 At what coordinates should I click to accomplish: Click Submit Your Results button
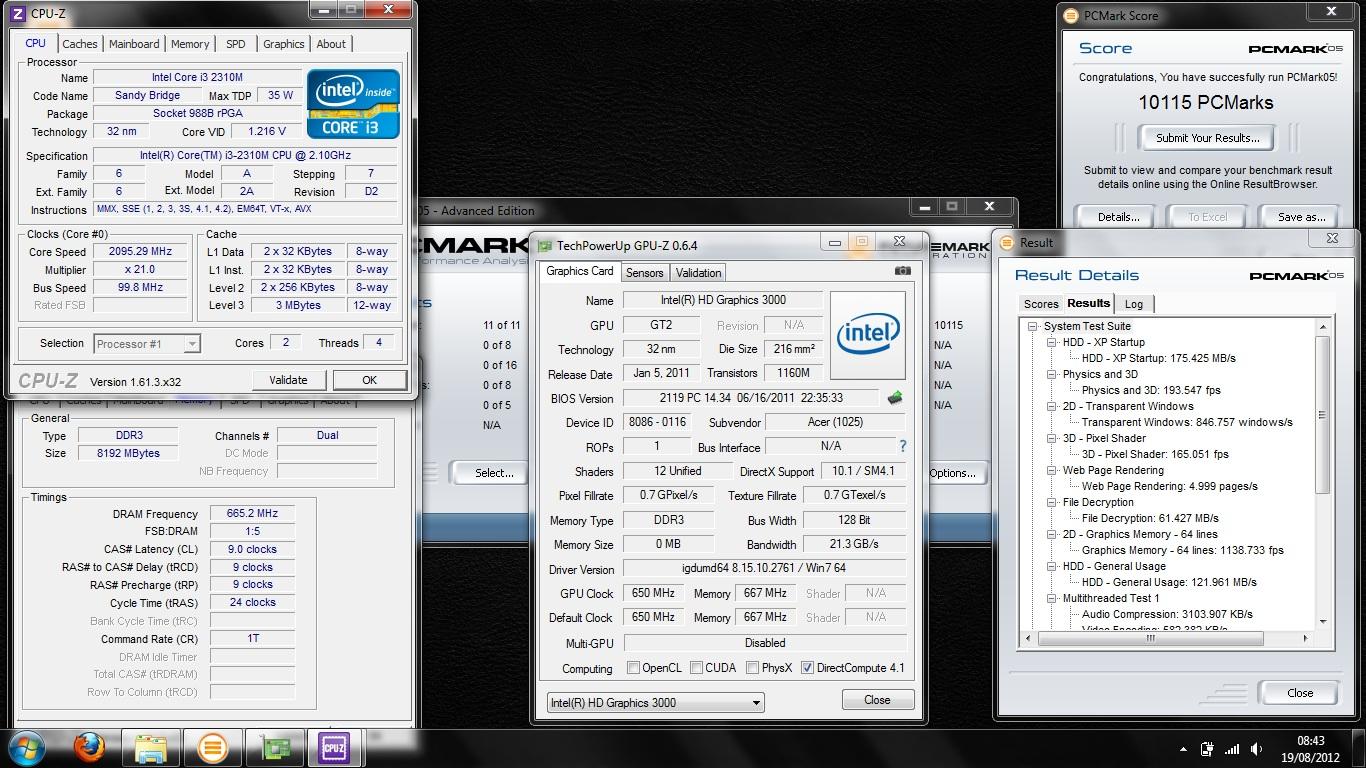coord(1207,138)
